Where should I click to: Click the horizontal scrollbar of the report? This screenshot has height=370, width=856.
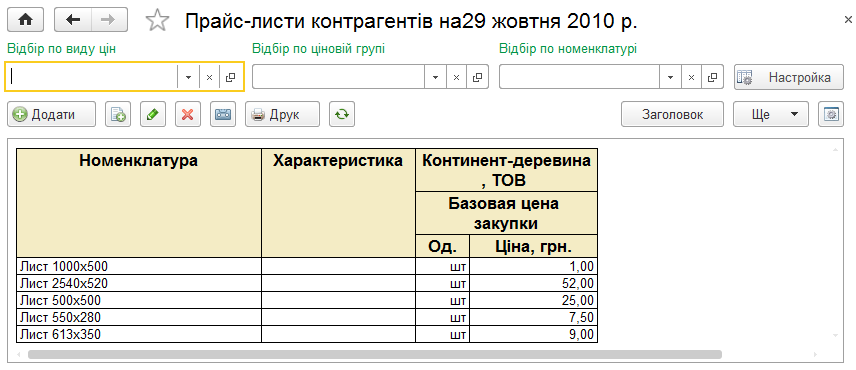(374, 354)
